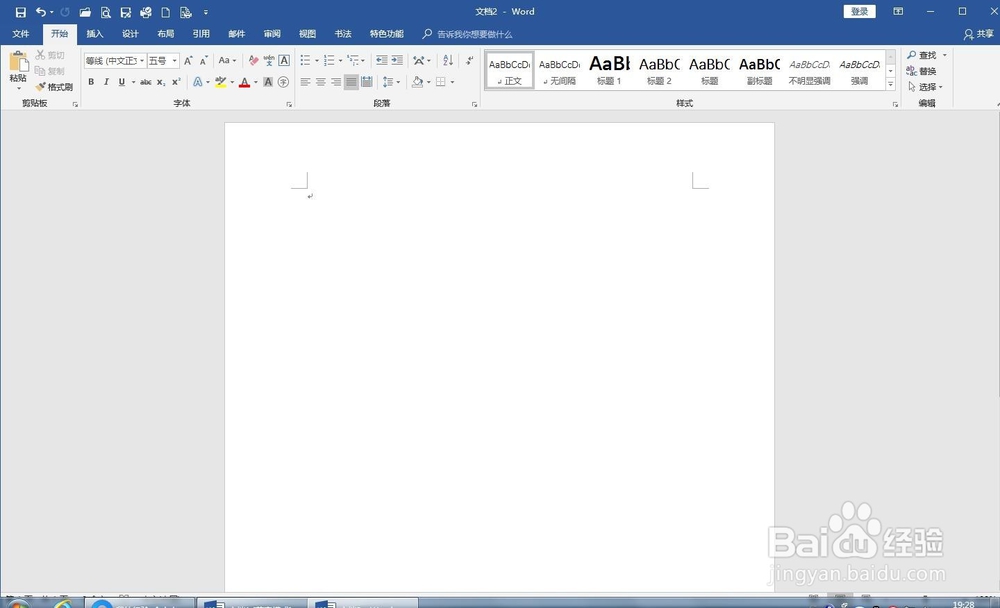Toggle bold formatting
Image resolution: width=1000 pixels, height=608 pixels.
[91, 82]
